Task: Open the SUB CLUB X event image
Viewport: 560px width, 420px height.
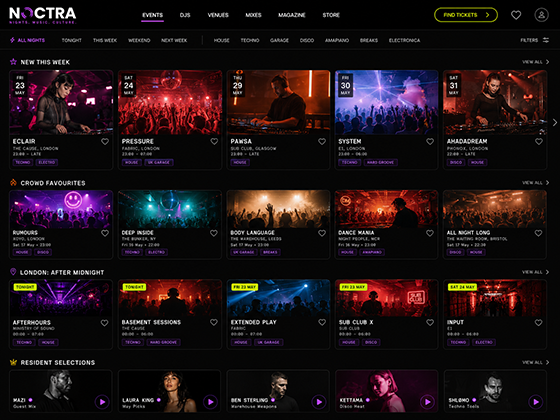Action: pyautogui.click(x=386, y=298)
